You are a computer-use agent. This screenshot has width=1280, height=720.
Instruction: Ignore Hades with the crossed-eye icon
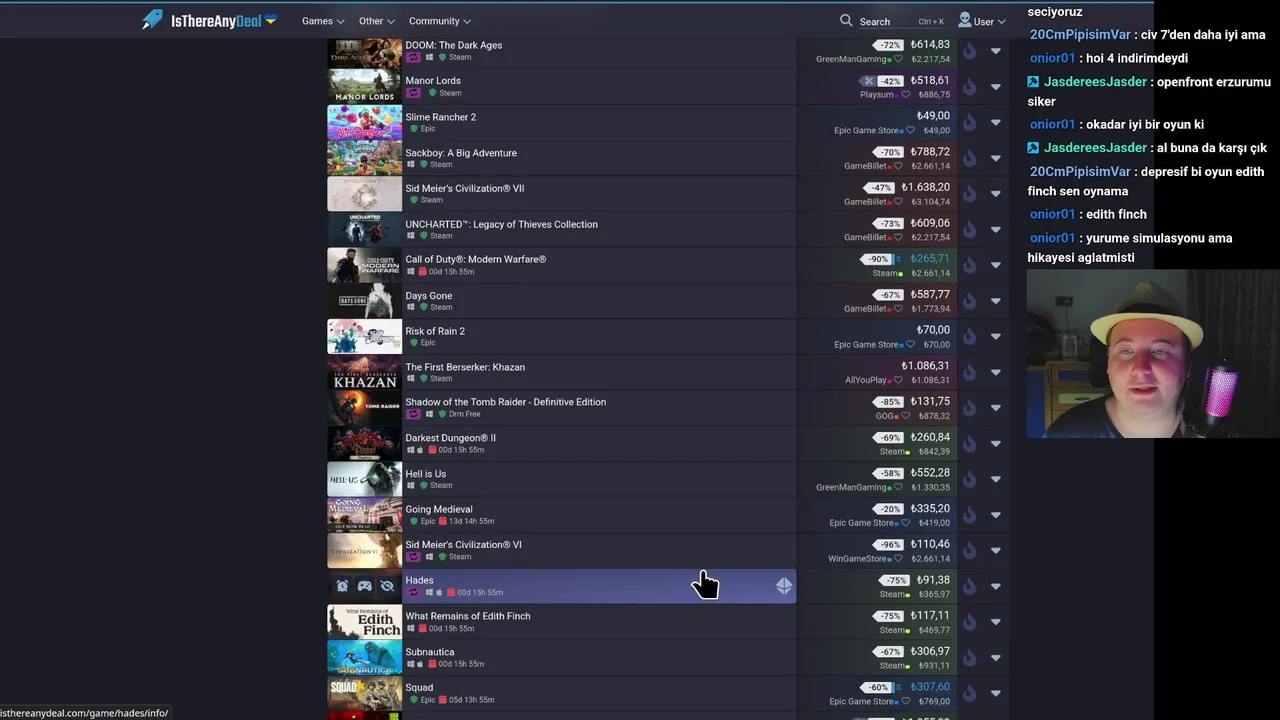tap(387, 586)
